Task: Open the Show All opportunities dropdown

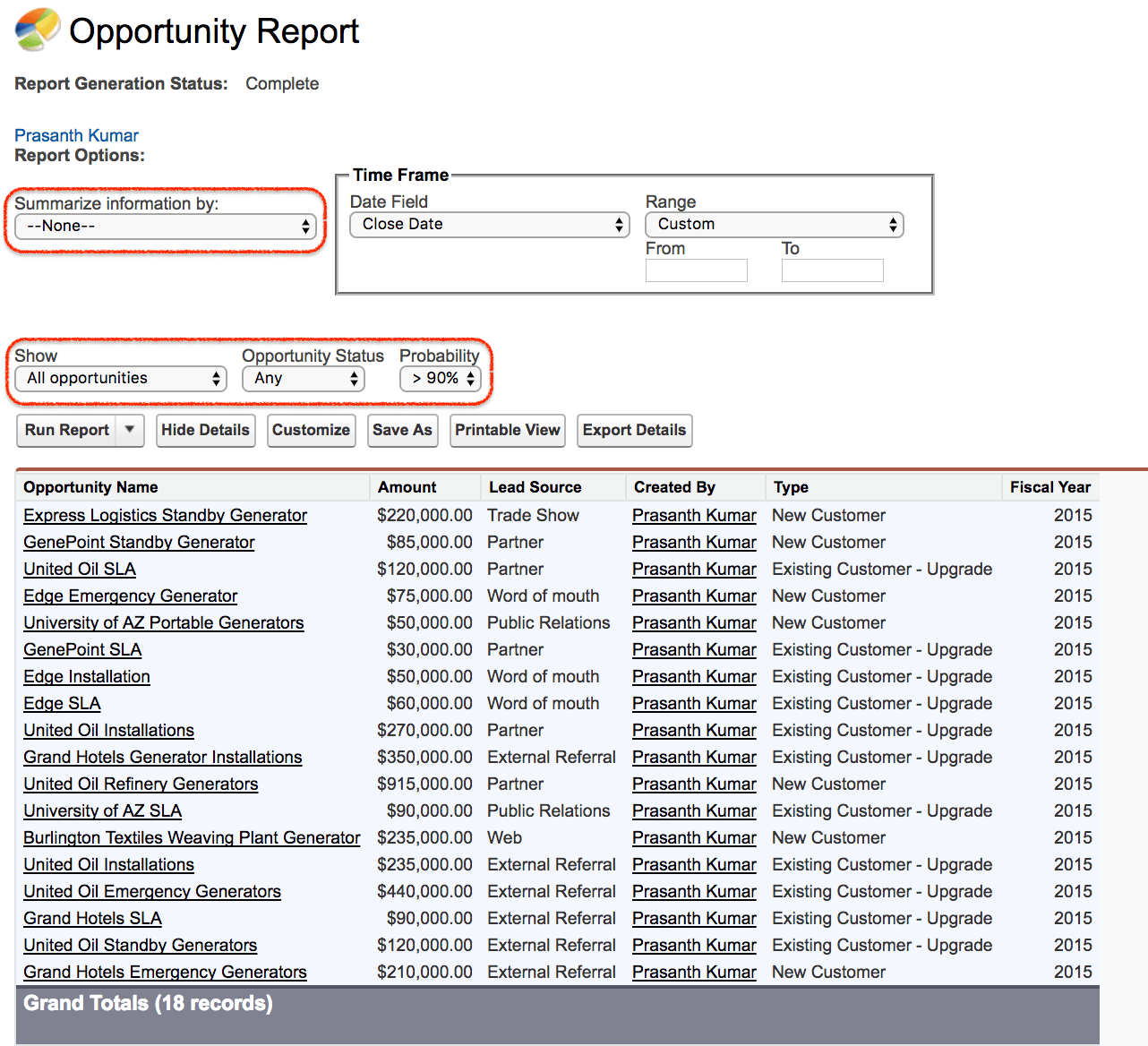Action: tap(121, 378)
